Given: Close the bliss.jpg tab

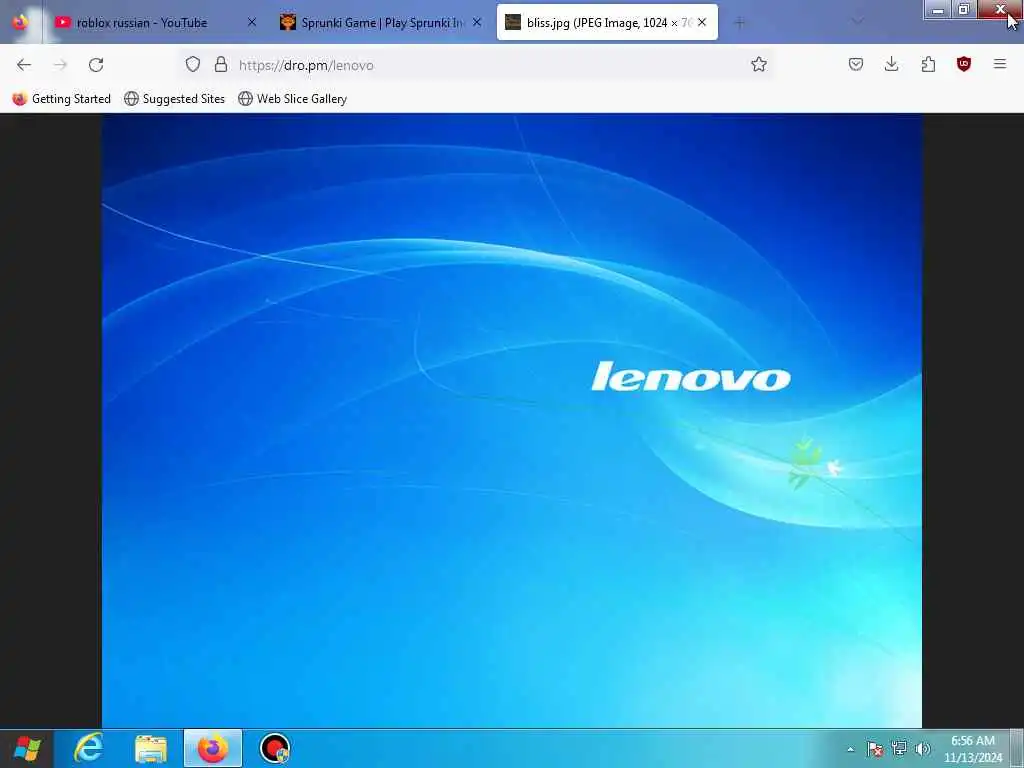Looking at the screenshot, I should click(x=702, y=23).
